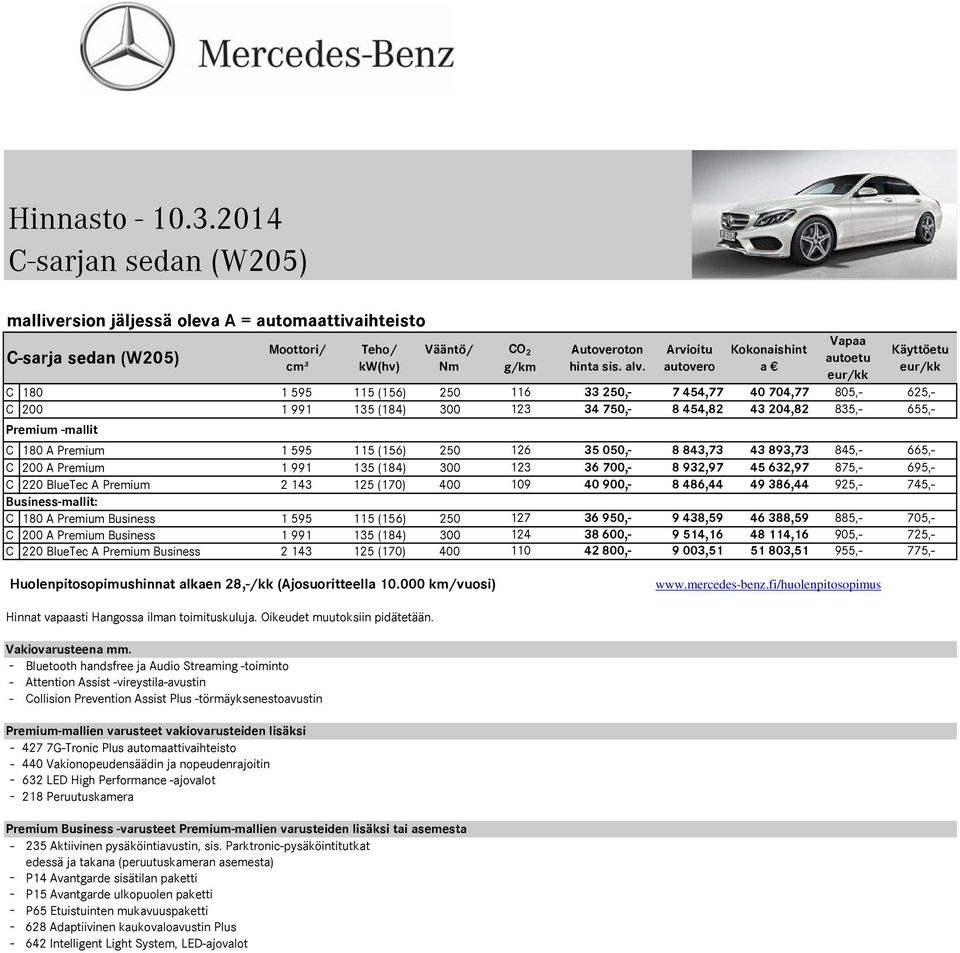Image resolution: width=960 pixels, height=953 pixels.
Task: Select the base "180" model name
Action: tap(33, 392)
